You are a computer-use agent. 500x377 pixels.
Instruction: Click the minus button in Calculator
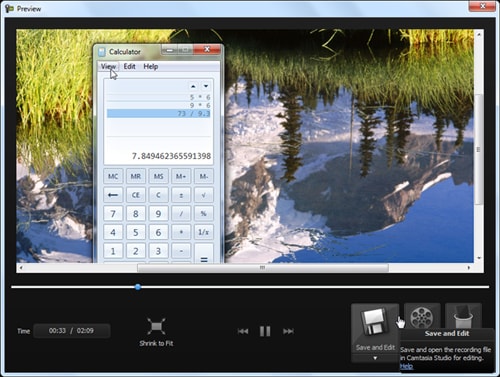point(181,251)
